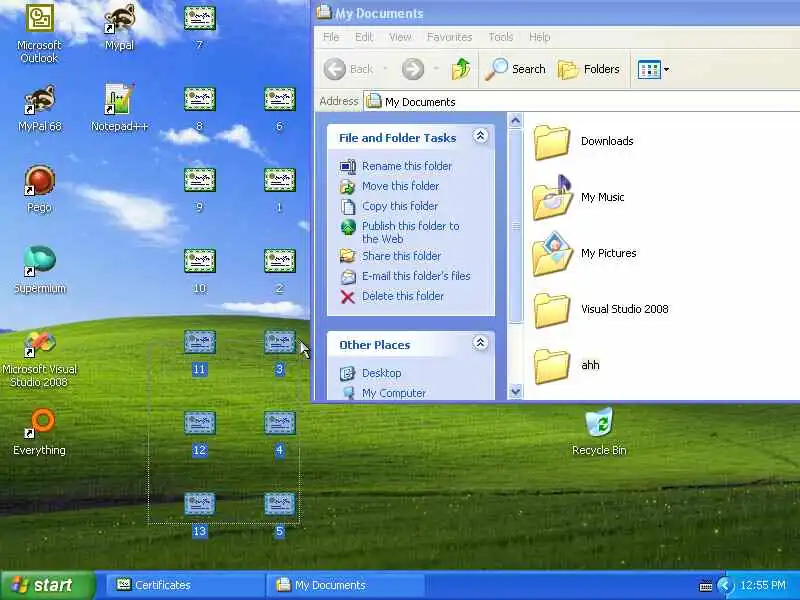Select the My Pictures folder
This screenshot has height=600, width=800.
coord(584,254)
